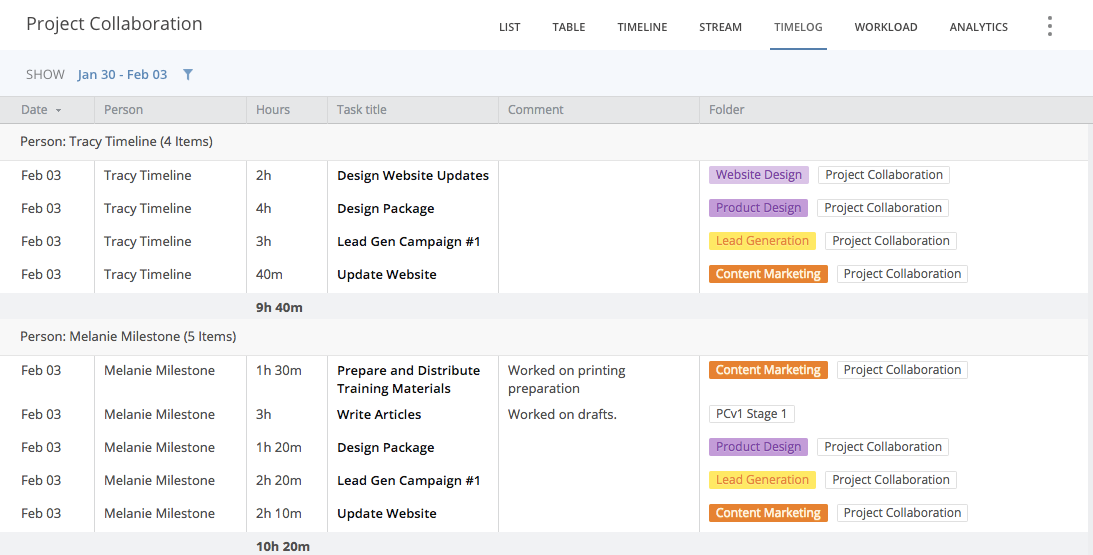Click the yellow Lead Generation tag in Tracy's row
The height and width of the screenshot is (555, 1093).
(x=762, y=241)
